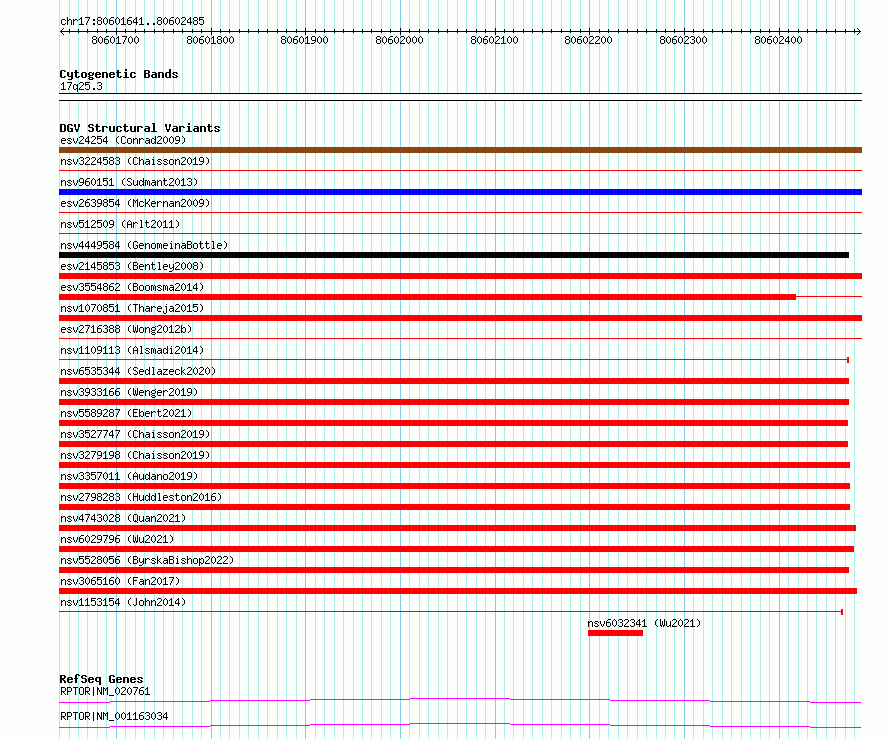
Task: Select nsv6032341 (Wu2021) label
Action: (x=644, y=623)
